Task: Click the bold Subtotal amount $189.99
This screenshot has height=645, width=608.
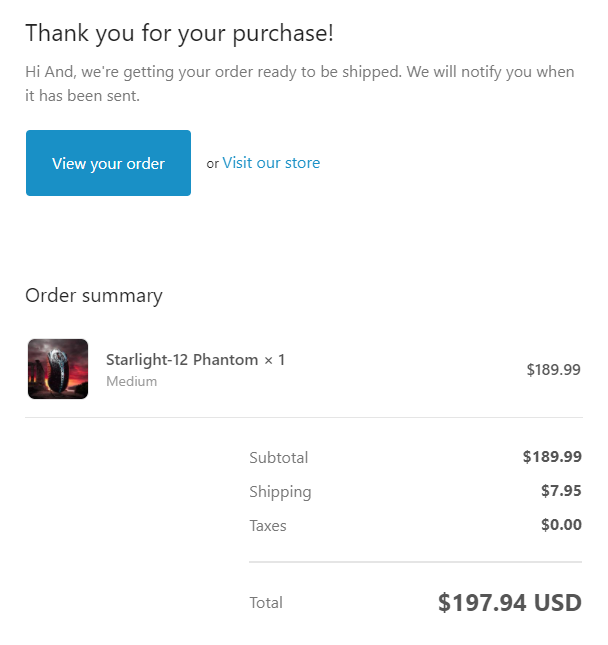Action: click(x=552, y=457)
